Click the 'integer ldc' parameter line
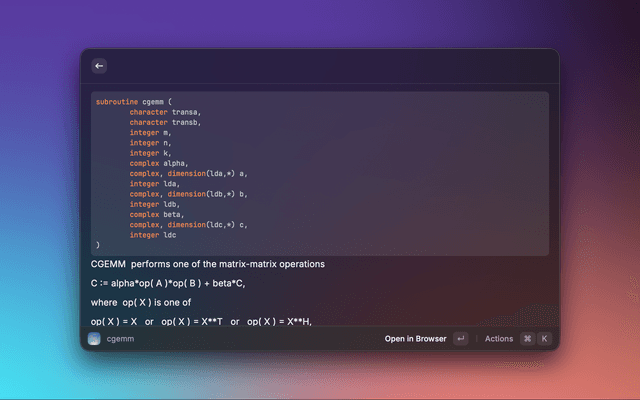 coord(155,234)
